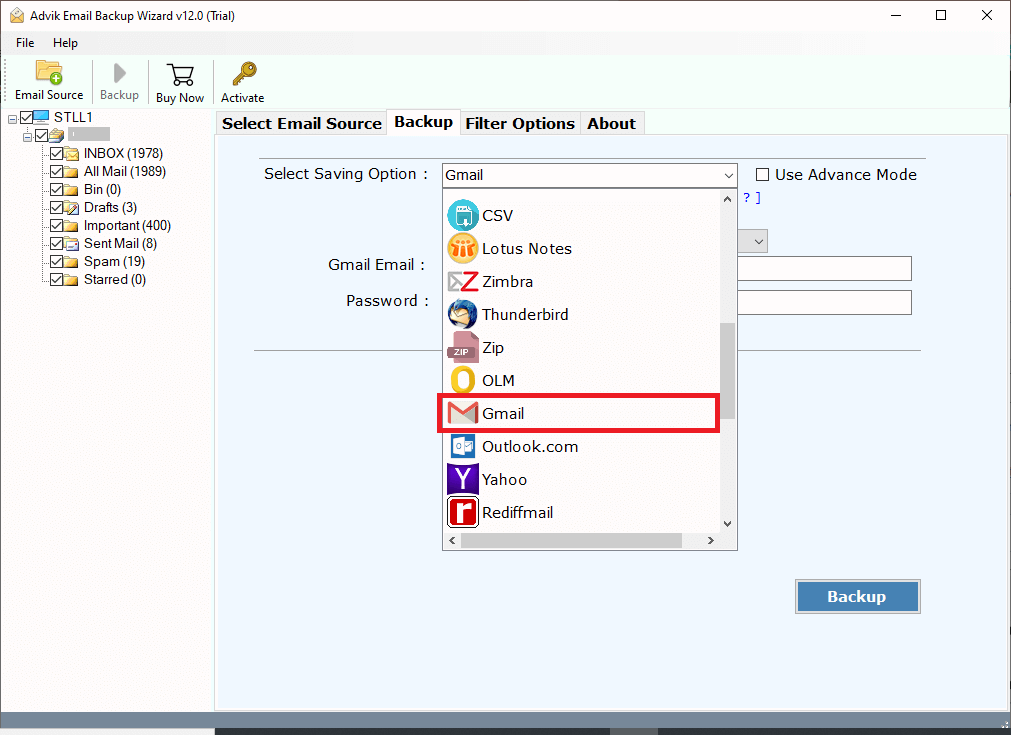
Task: Select Thunderbird icon in list
Action: [462, 314]
